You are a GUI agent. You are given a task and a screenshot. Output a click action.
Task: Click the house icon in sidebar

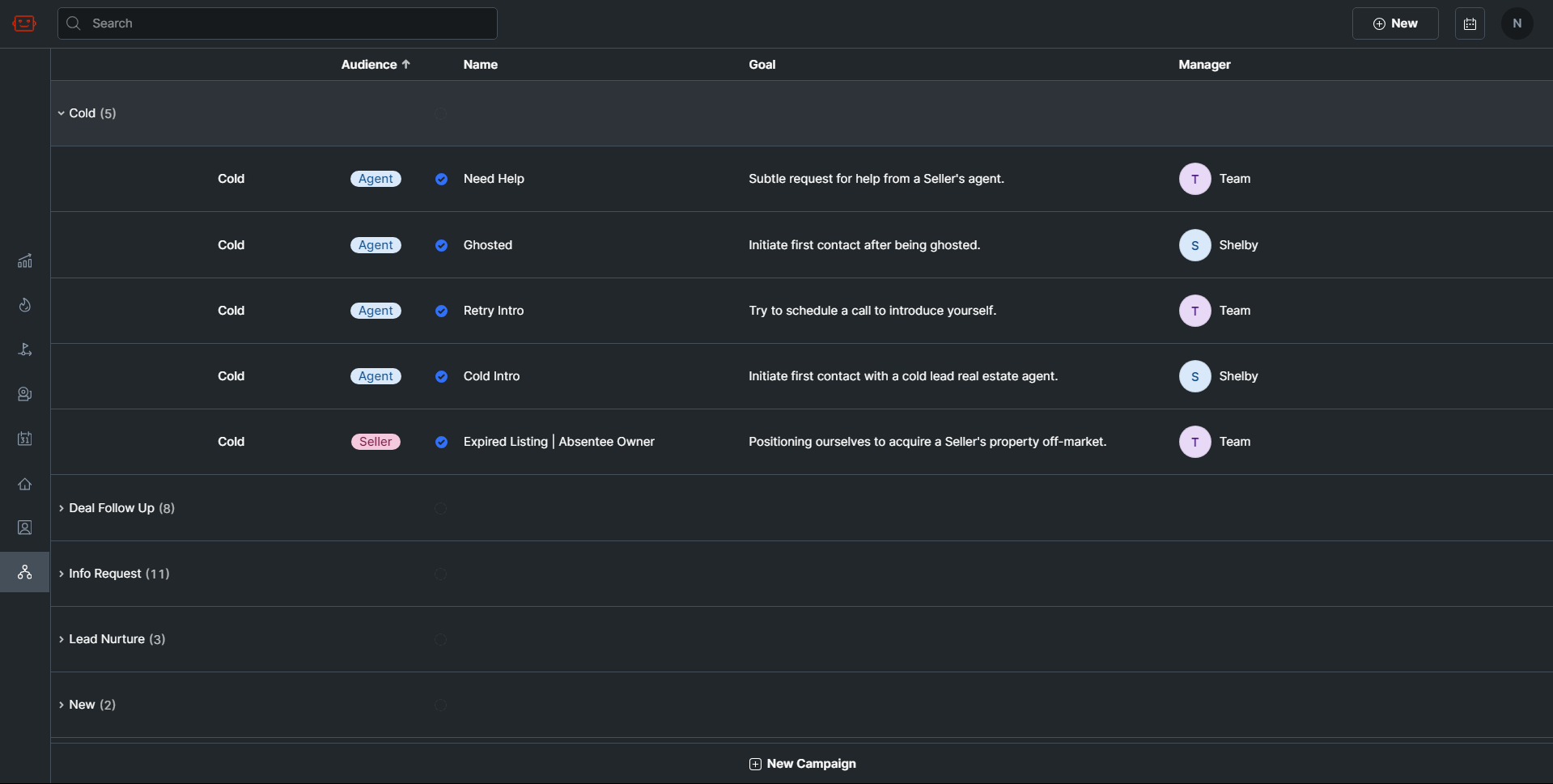25,484
